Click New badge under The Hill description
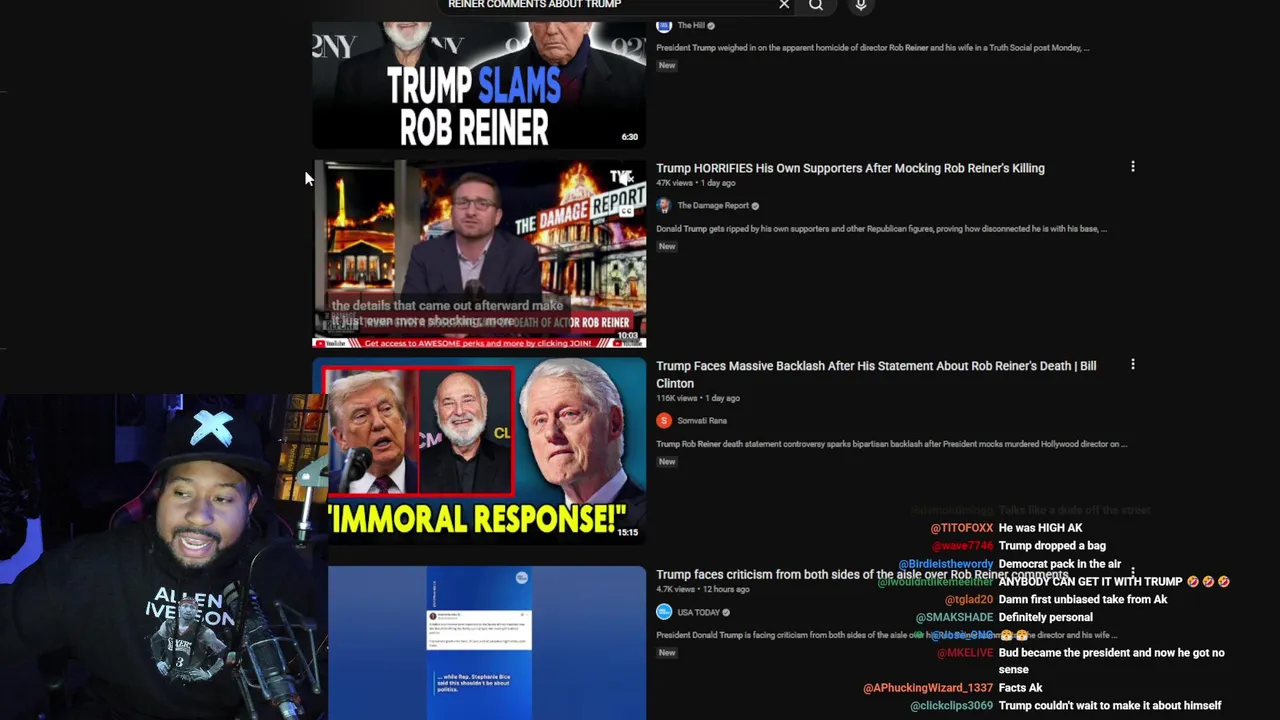Screen dimensions: 1280x720 pyautogui.click(x=667, y=65)
